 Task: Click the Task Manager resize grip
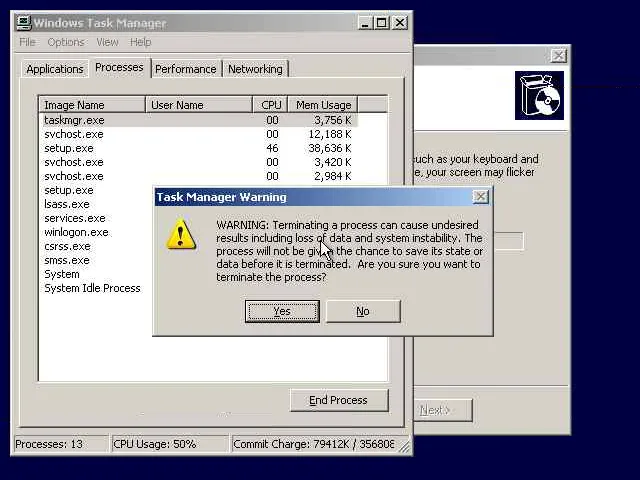tap(404, 447)
